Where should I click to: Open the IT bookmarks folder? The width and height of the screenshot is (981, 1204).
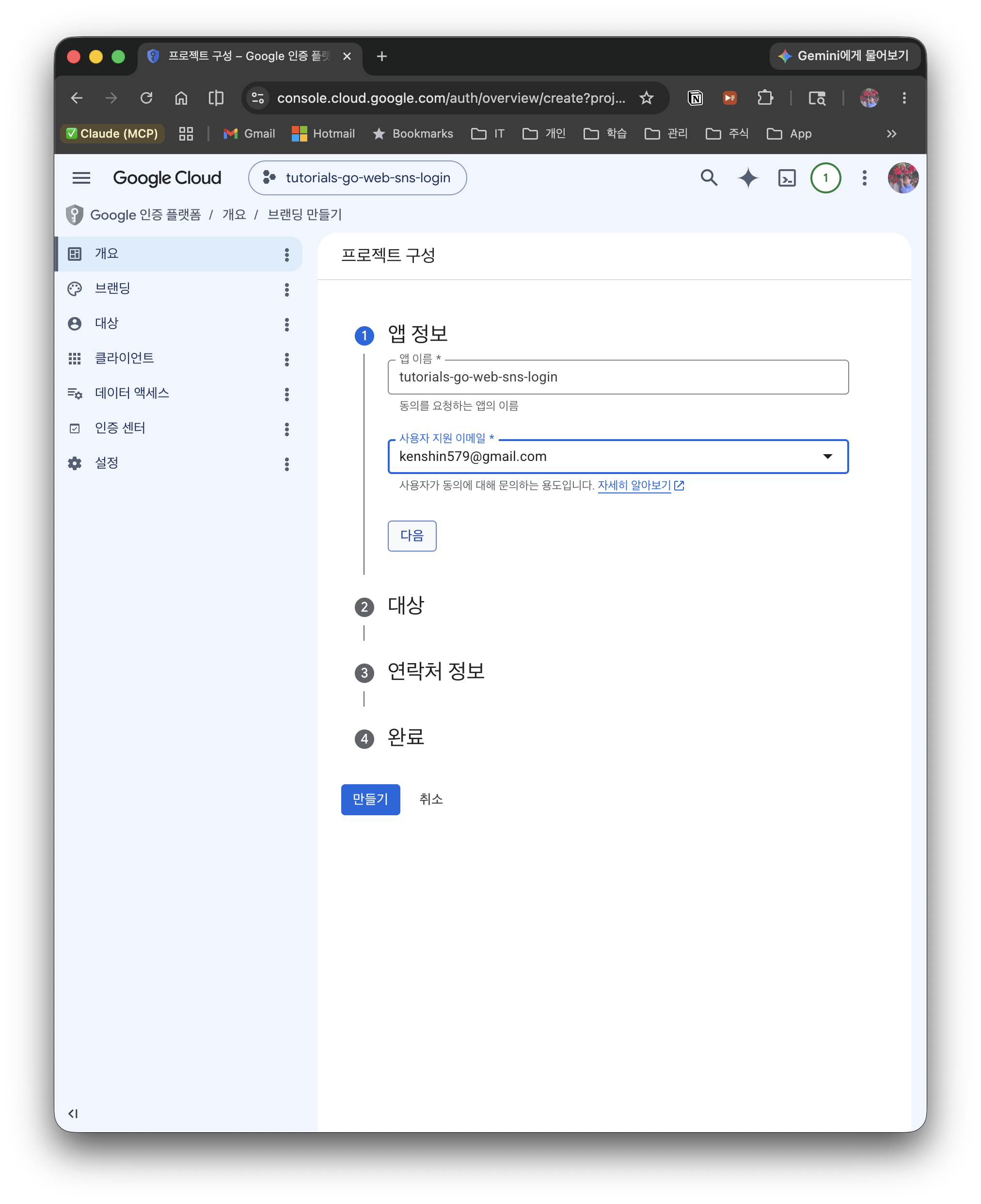(x=488, y=134)
